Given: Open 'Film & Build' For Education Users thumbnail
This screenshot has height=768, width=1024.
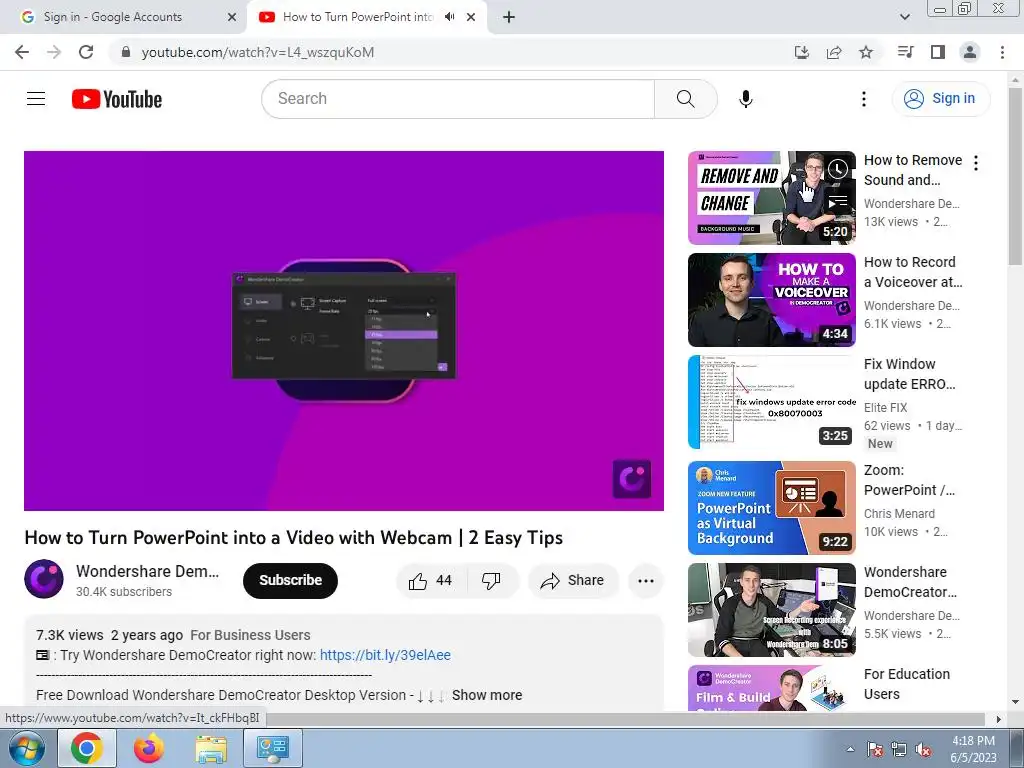Looking at the screenshot, I should click(x=771, y=688).
